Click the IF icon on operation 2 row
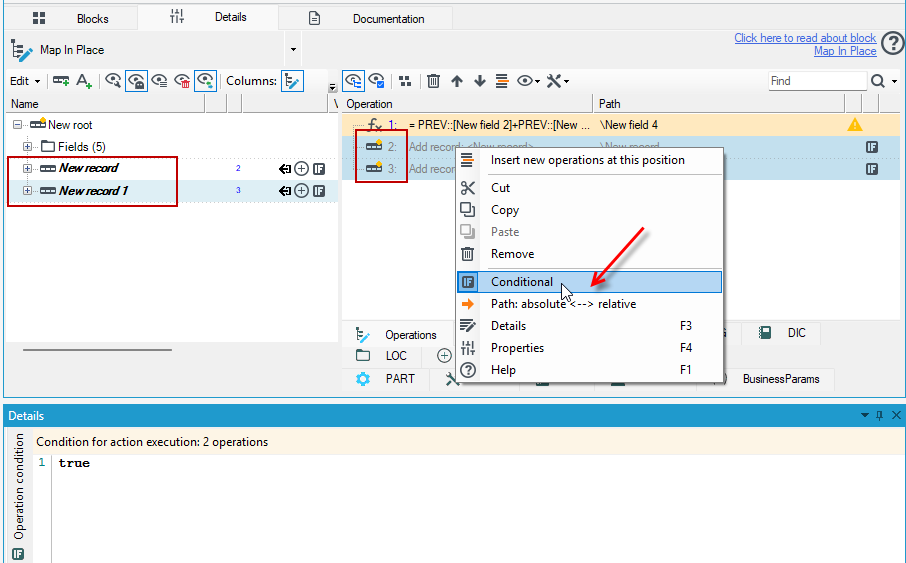This screenshot has height=563, width=906. point(872,147)
